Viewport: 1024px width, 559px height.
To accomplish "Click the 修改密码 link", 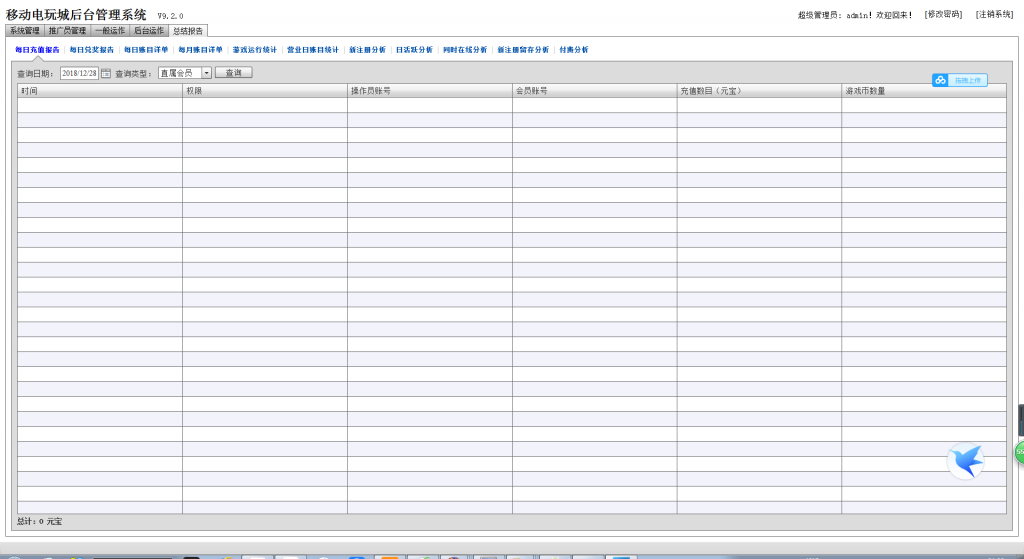I will point(943,14).
